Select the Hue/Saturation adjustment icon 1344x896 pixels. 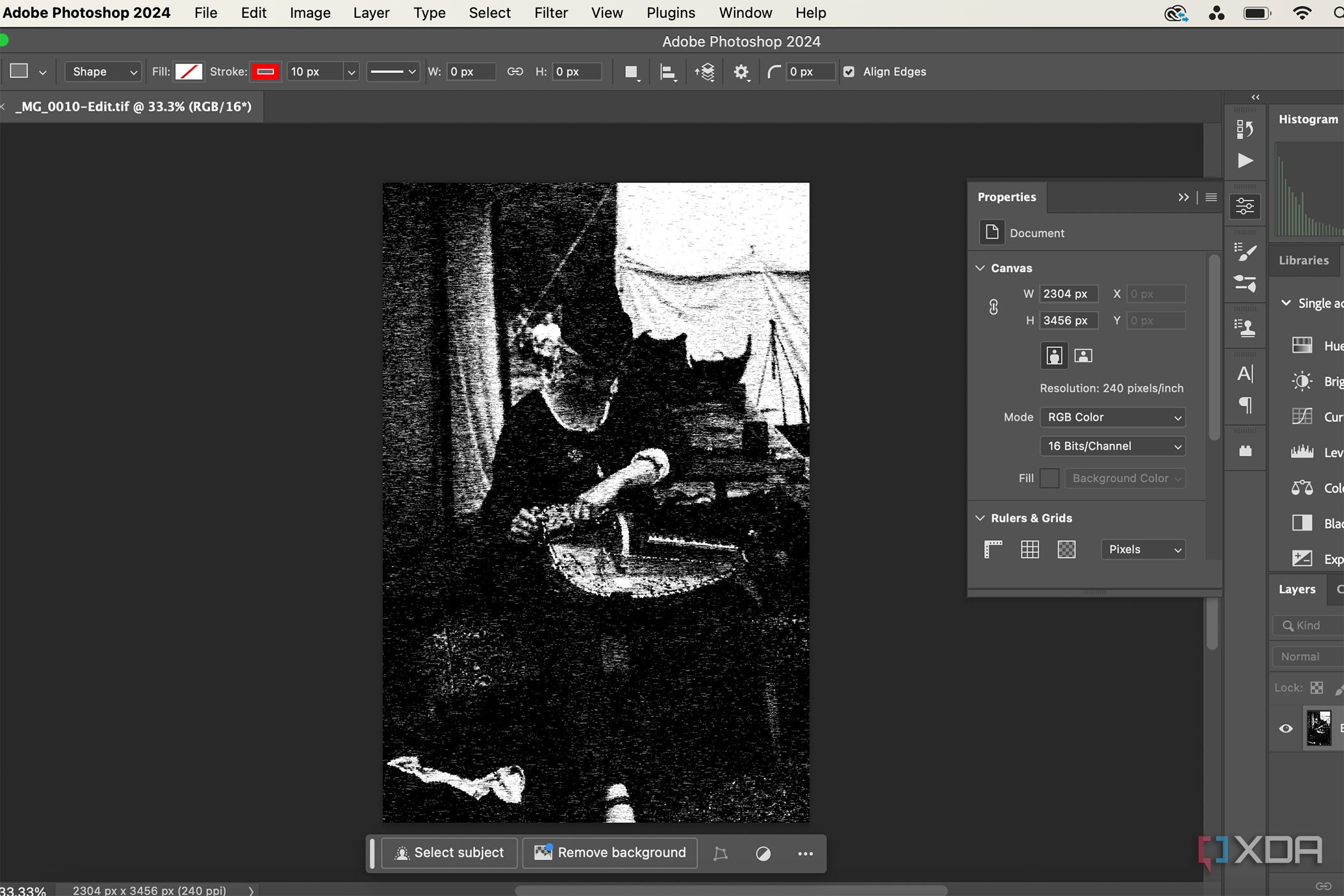(x=1302, y=345)
